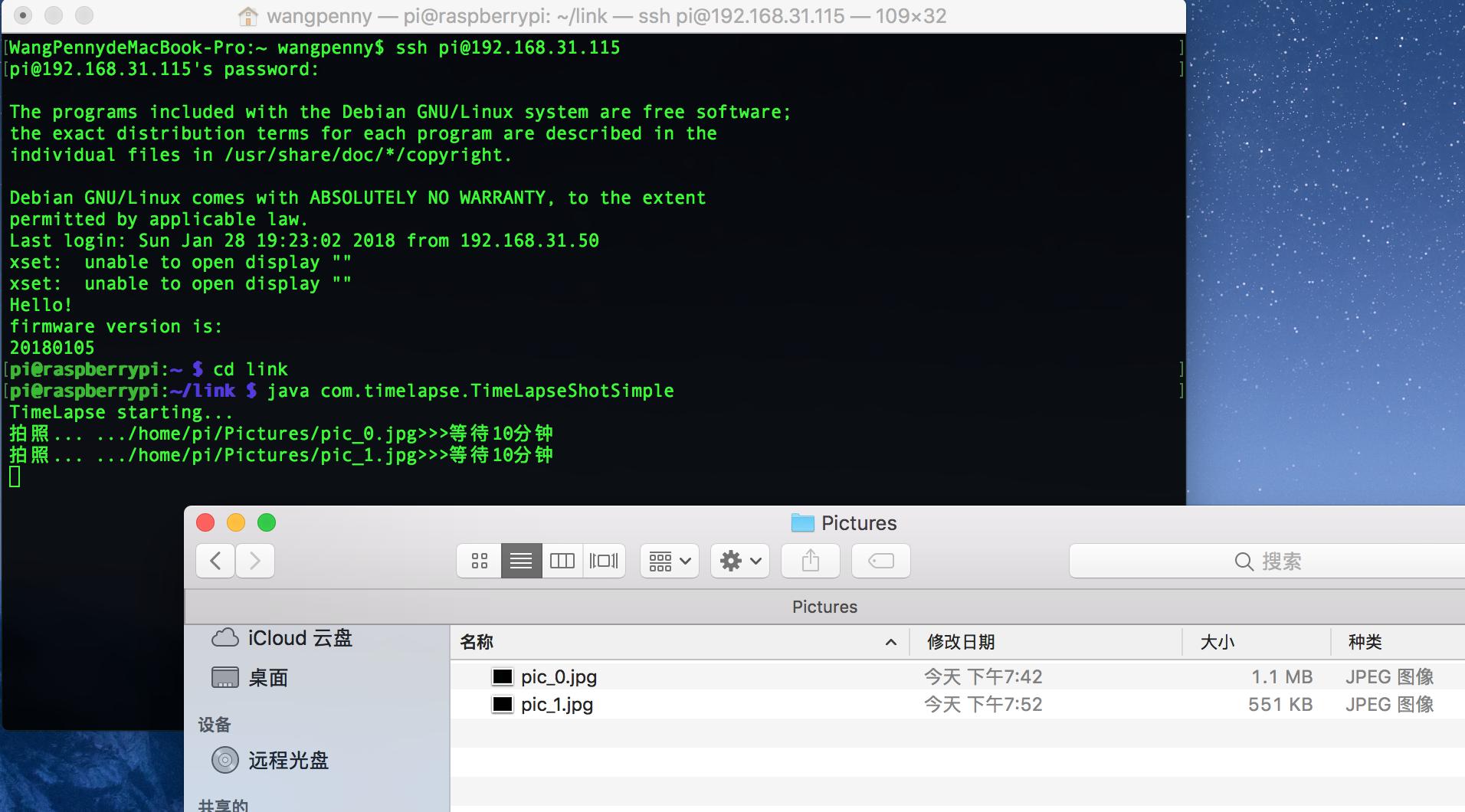Go back in Finder navigation
The height and width of the screenshot is (812, 1465).
pos(215,562)
